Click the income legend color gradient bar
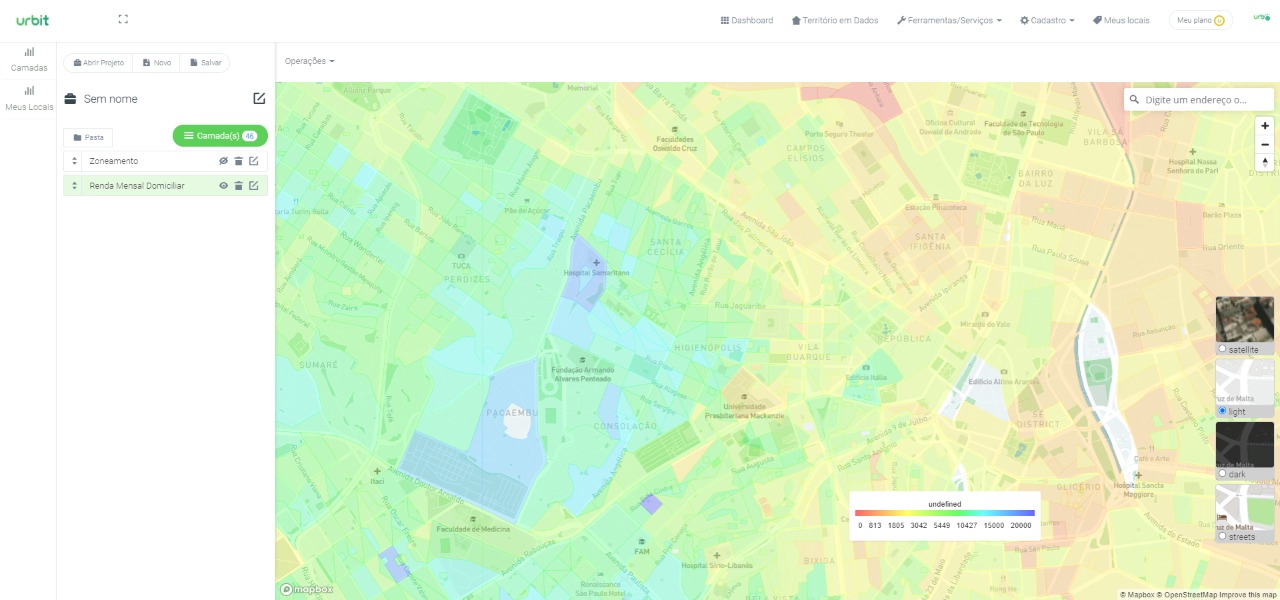The height and width of the screenshot is (600, 1280). (945, 513)
